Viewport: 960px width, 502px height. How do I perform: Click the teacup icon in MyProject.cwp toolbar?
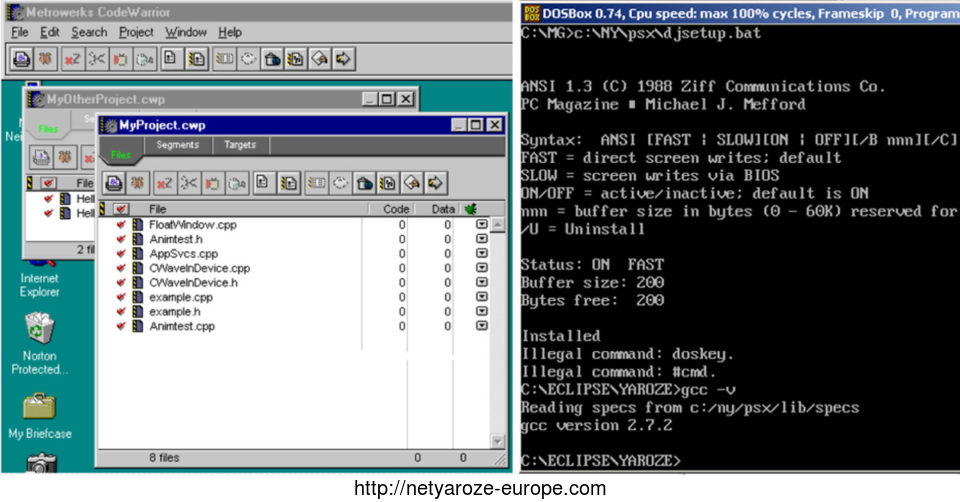[236, 183]
